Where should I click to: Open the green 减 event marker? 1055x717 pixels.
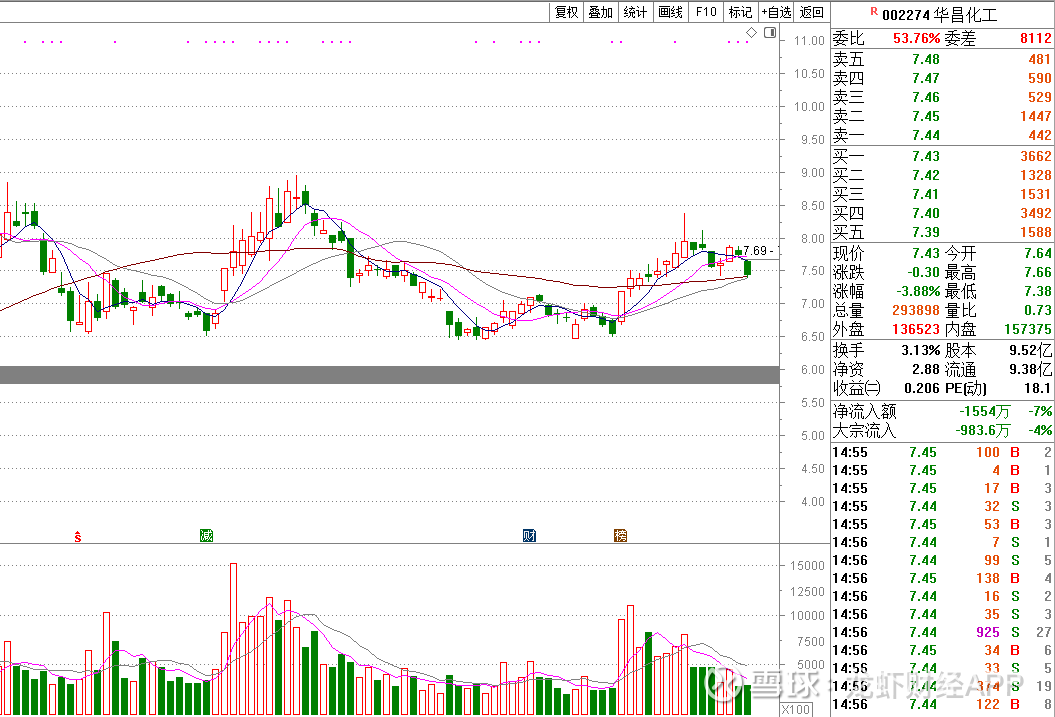pos(206,536)
